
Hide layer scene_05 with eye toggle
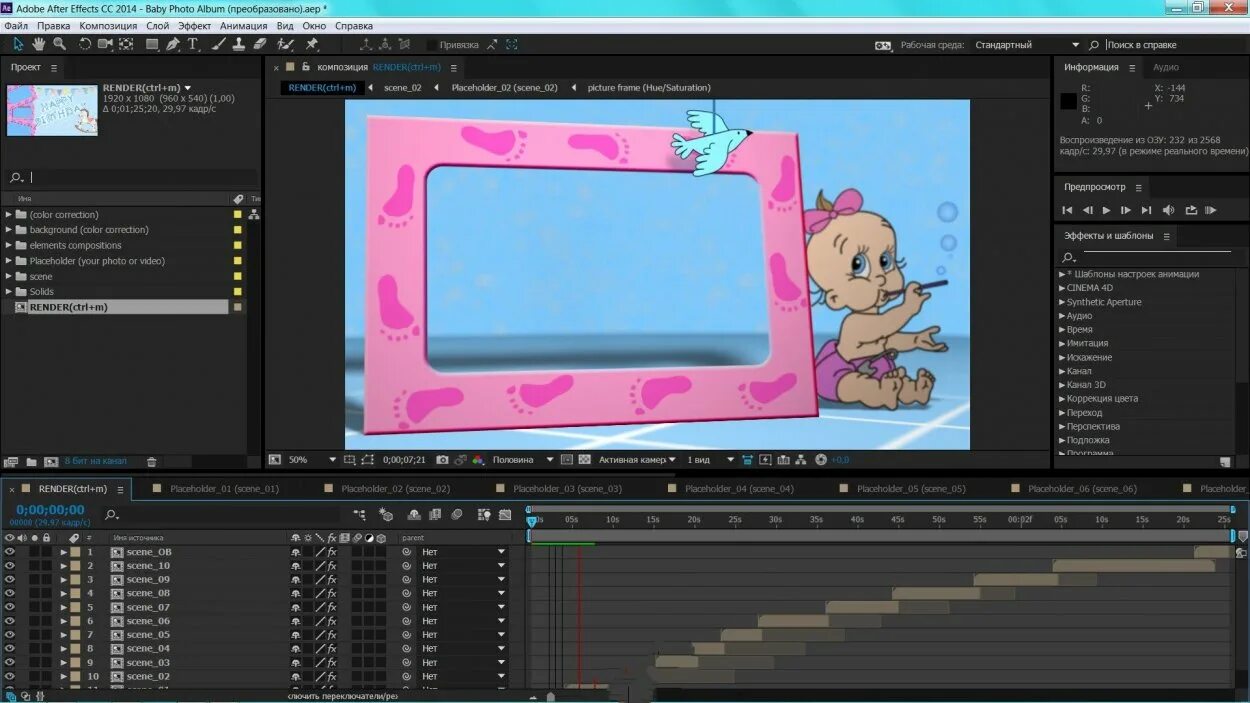10,635
